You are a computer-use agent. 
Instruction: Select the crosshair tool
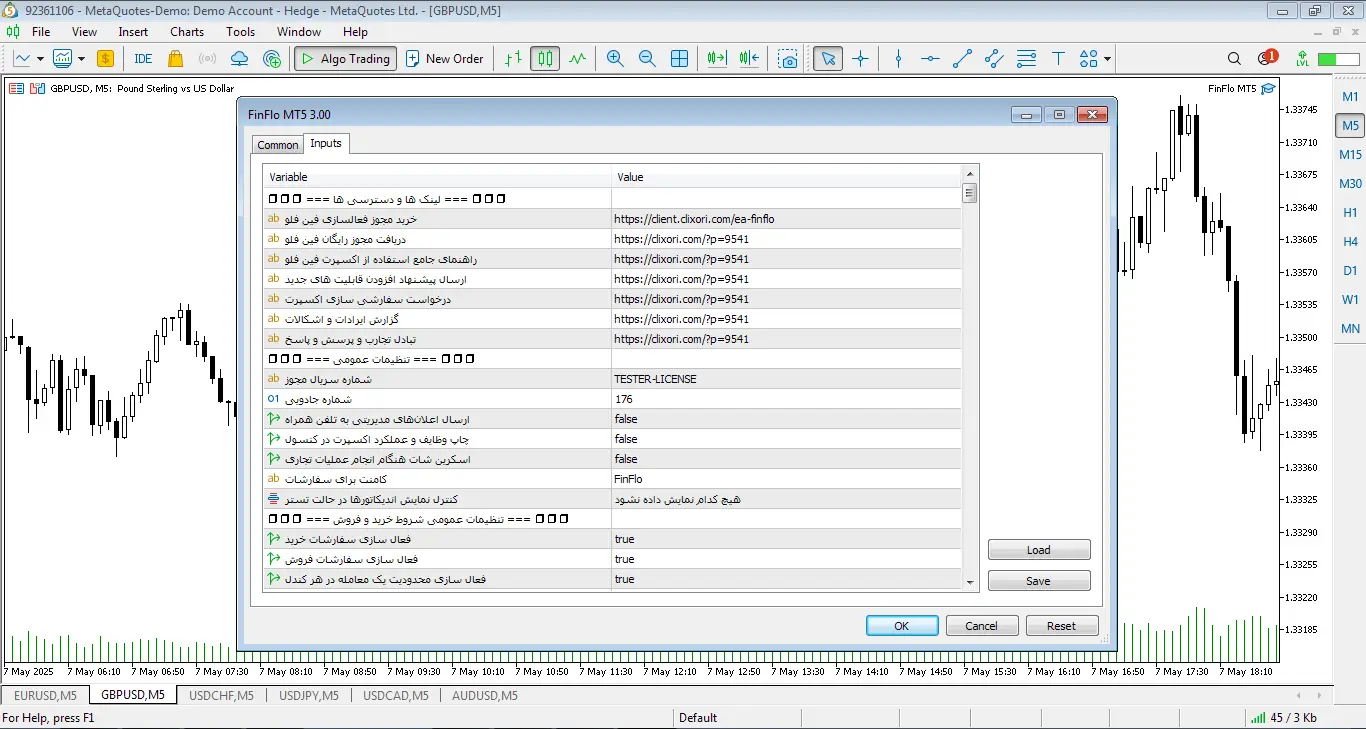[x=860, y=59]
